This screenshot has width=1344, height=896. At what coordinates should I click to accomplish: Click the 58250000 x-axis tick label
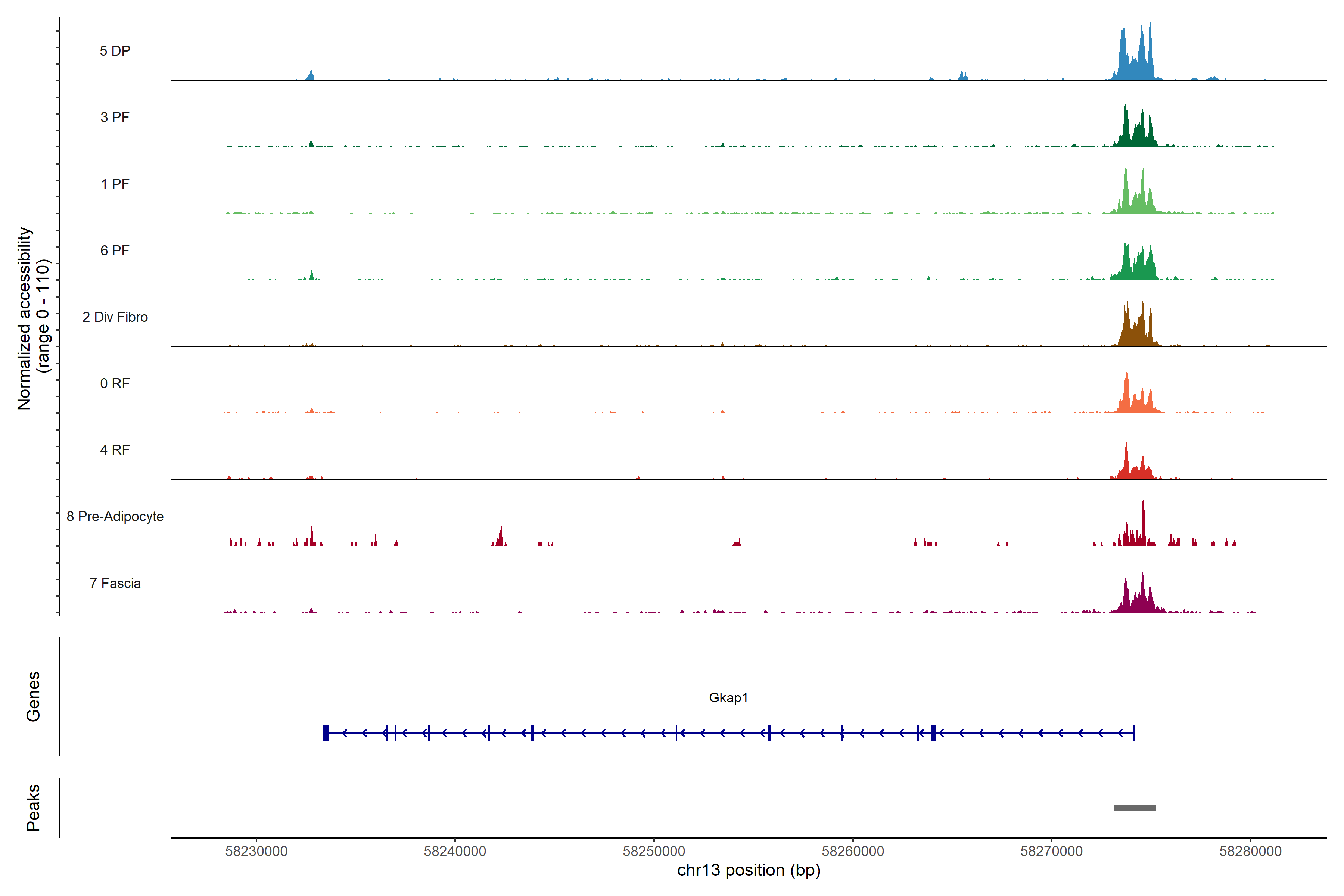pyautogui.click(x=654, y=852)
